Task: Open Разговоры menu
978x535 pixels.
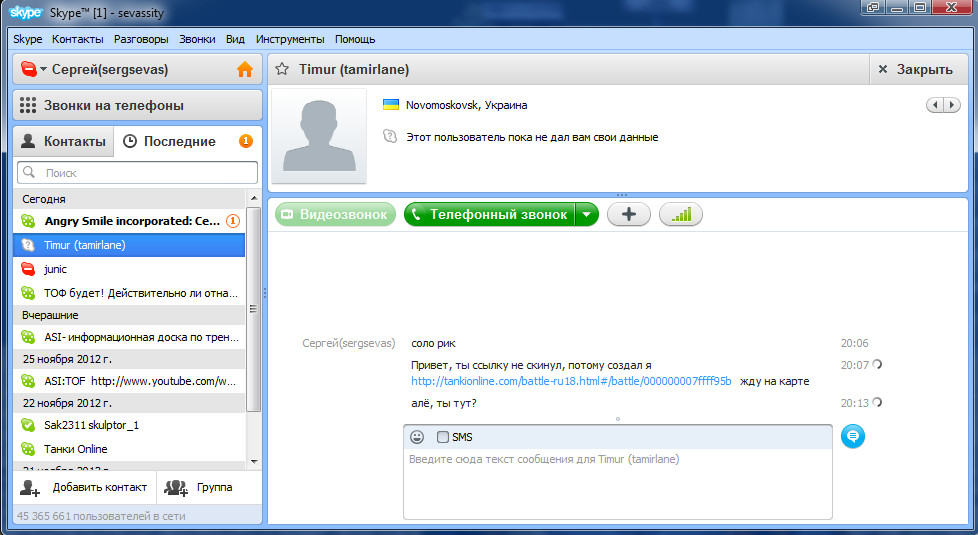Action: pos(141,39)
